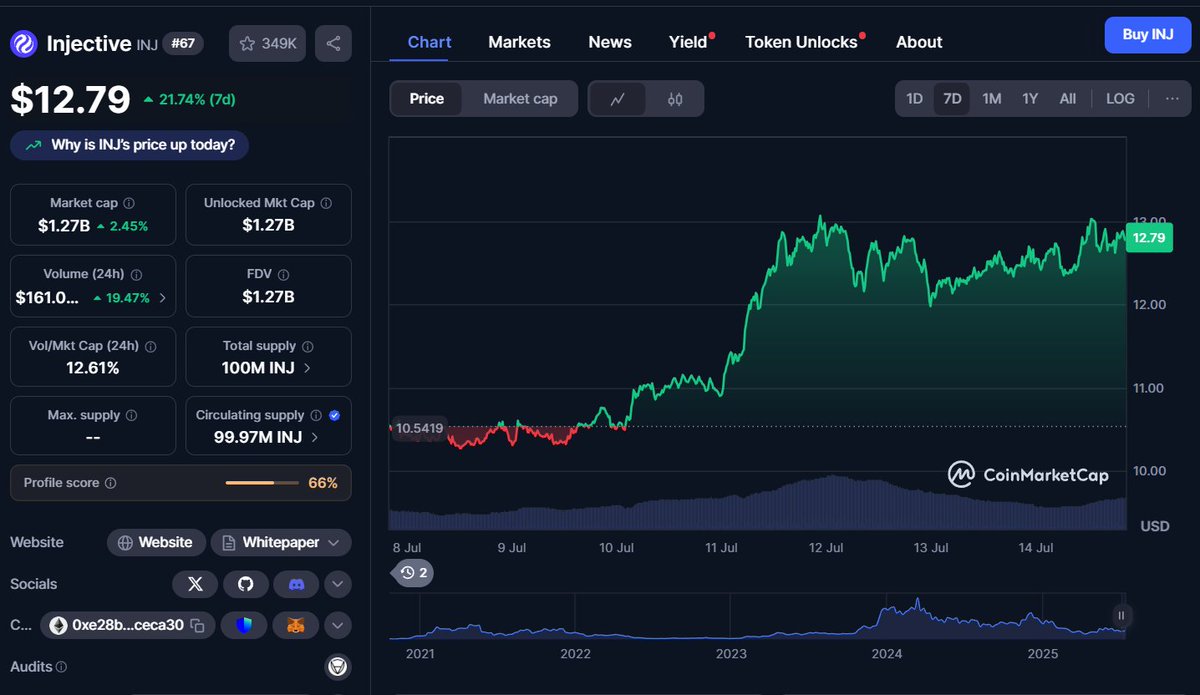1200x695 pixels.
Task: Open the News tab
Action: point(610,42)
